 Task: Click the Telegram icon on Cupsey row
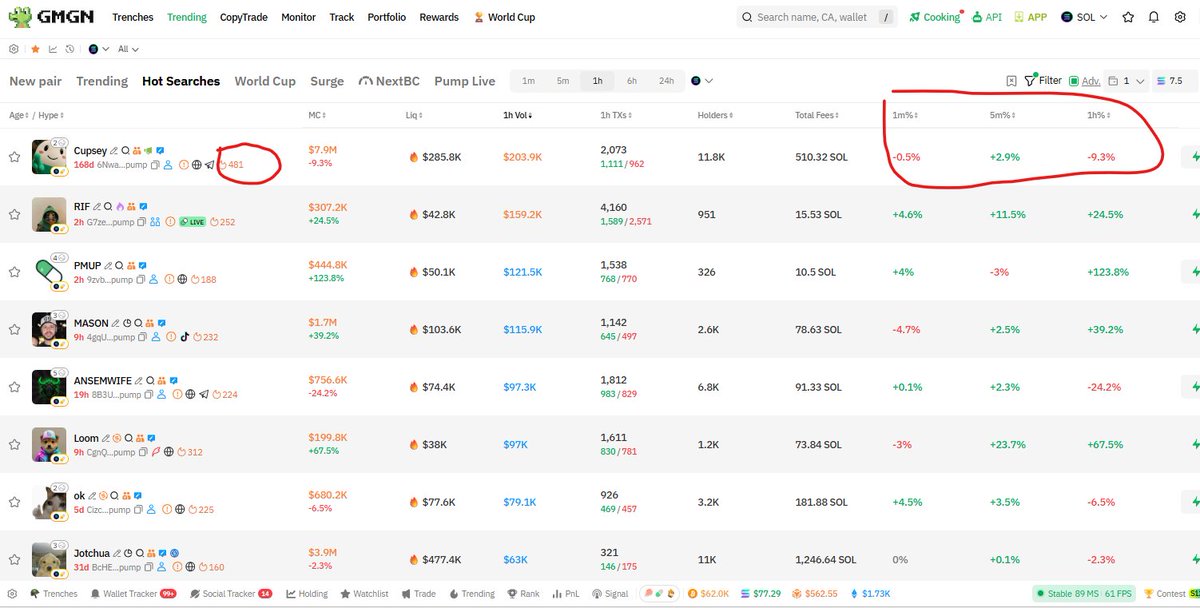(210, 165)
